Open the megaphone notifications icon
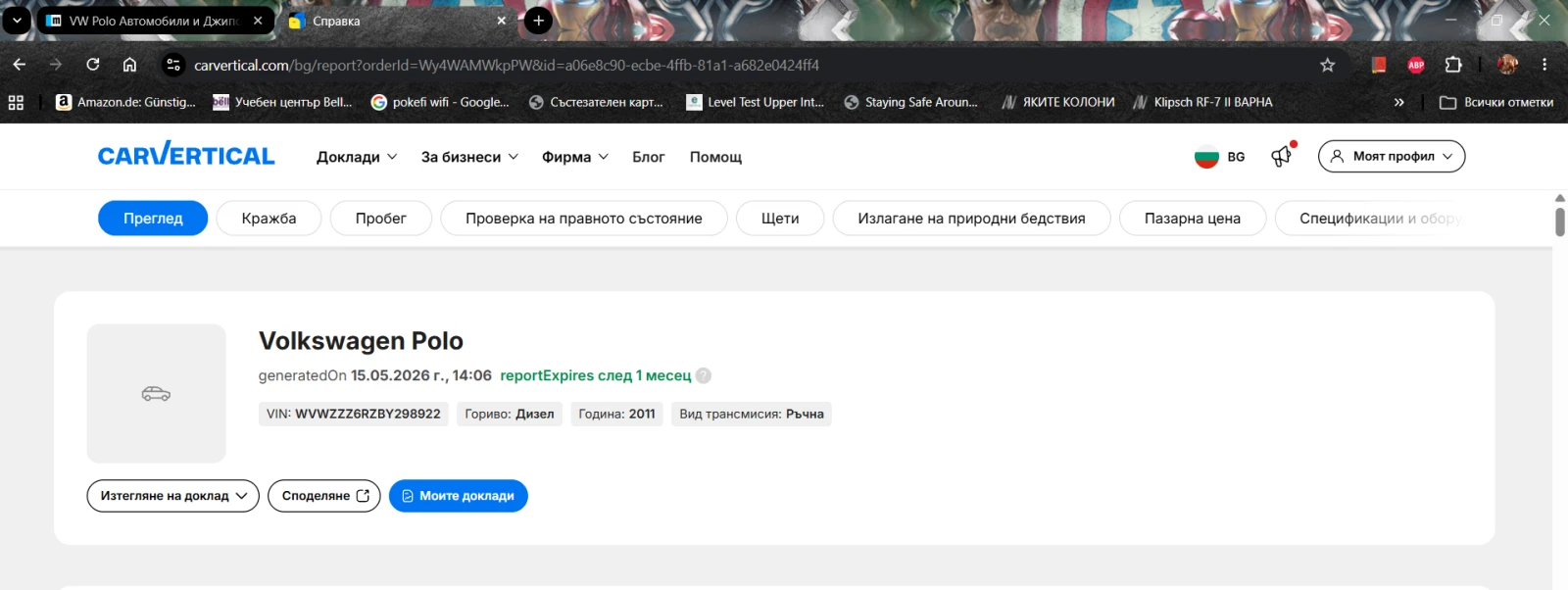Image resolution: width=1568 pixels, height=590 pixels. pyautogui.click(x=1282, y=156)
